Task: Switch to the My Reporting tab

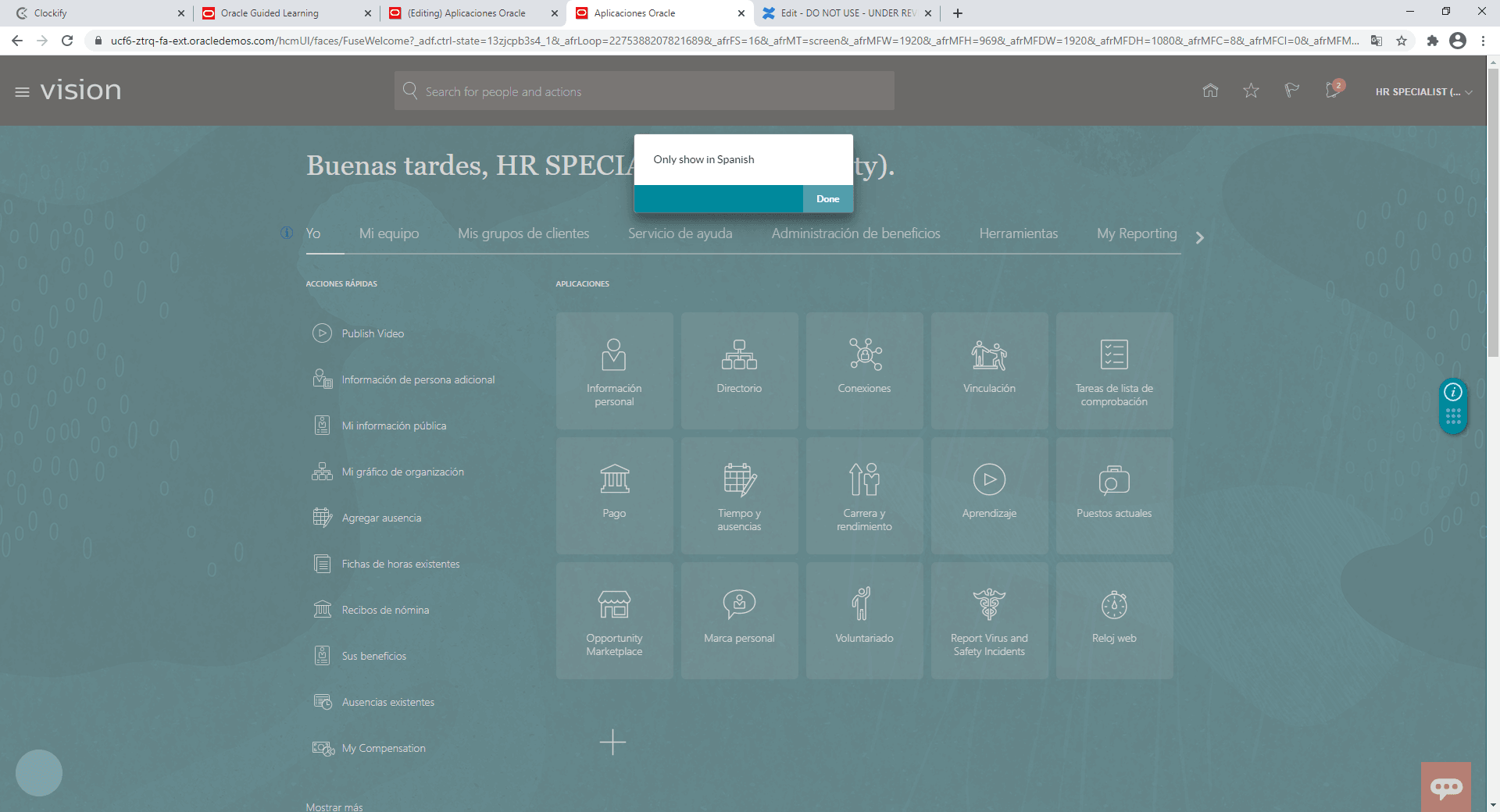Action: [x=1137, y=233]
